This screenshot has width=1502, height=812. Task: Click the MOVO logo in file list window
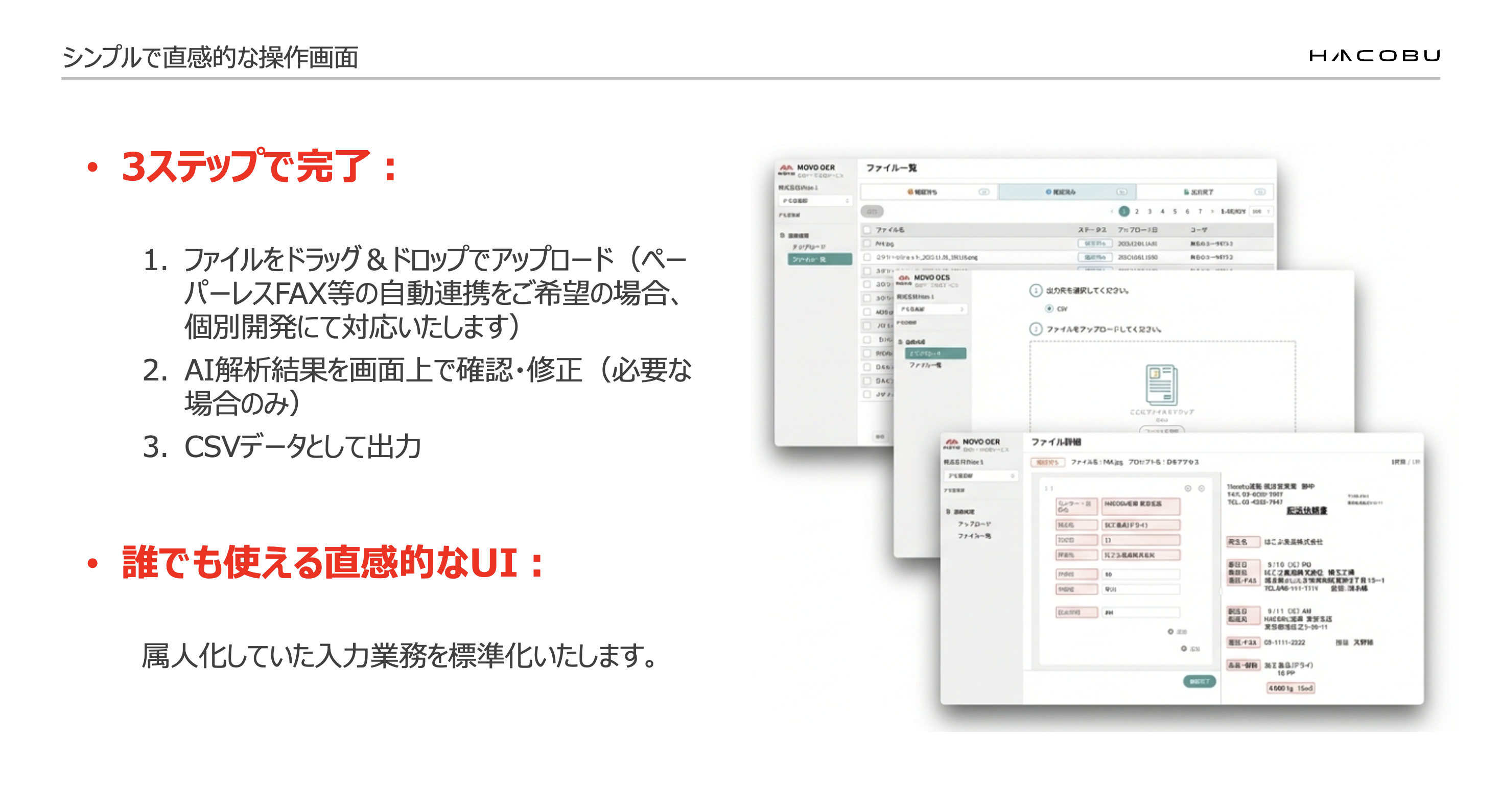point(786,169)
